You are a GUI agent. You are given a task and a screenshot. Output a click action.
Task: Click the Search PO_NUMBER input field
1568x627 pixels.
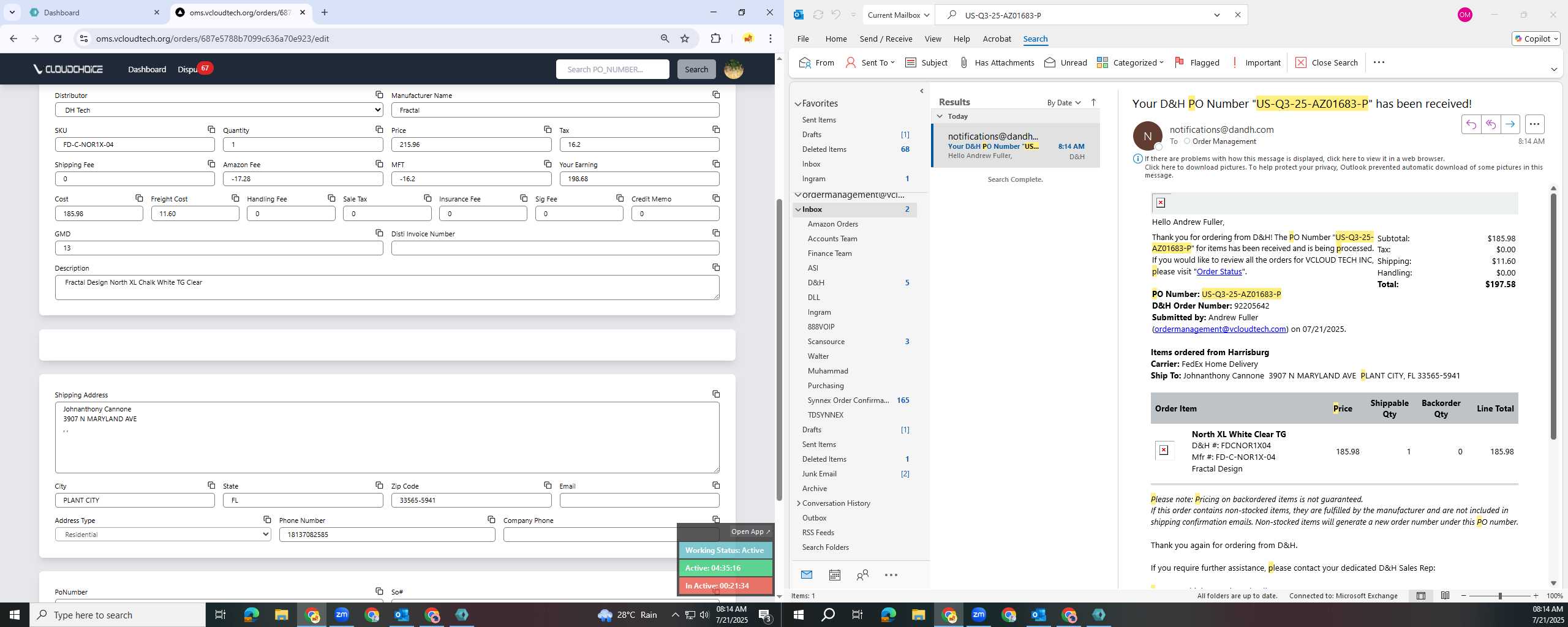pos(612,69)
